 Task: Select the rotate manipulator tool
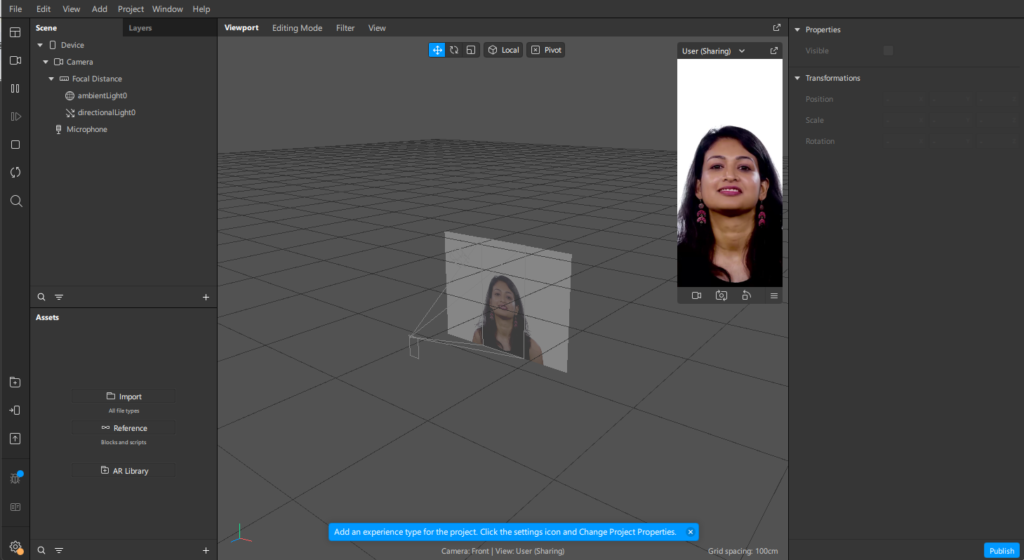tap(454, 50)
